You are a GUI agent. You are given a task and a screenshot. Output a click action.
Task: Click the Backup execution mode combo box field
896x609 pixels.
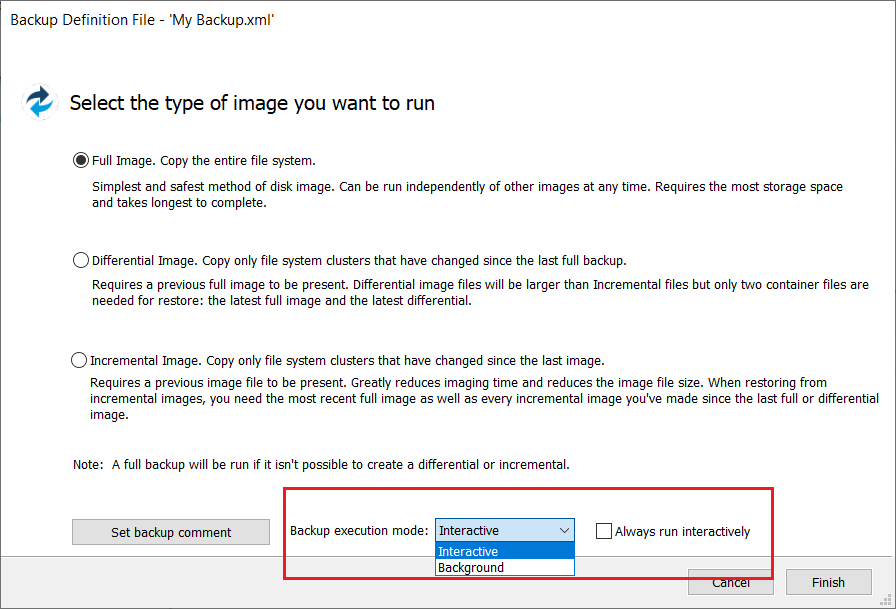point(505,531)
